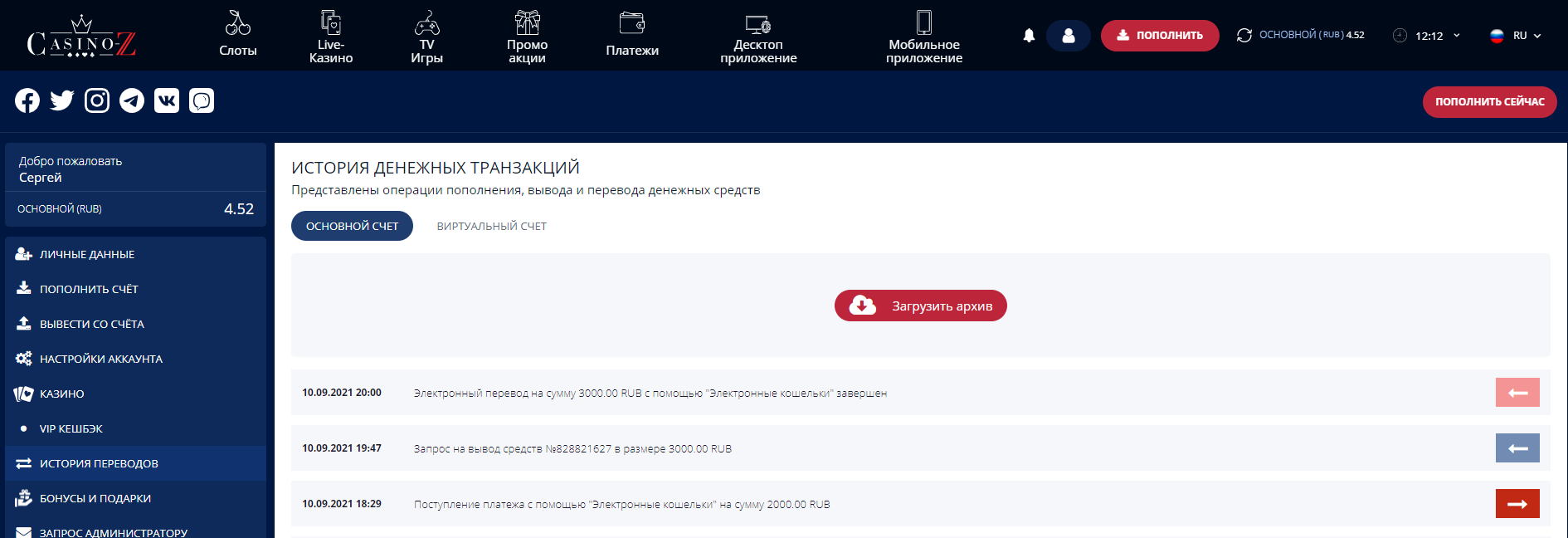
Task: Click the 10.09.2021 20:00 transaction date
Action: [x=342, y=393]
